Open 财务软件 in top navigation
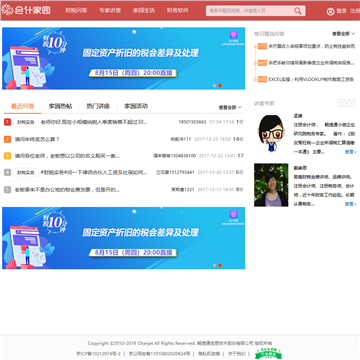This screenshot has width=360, height=360. click(178, 10)
